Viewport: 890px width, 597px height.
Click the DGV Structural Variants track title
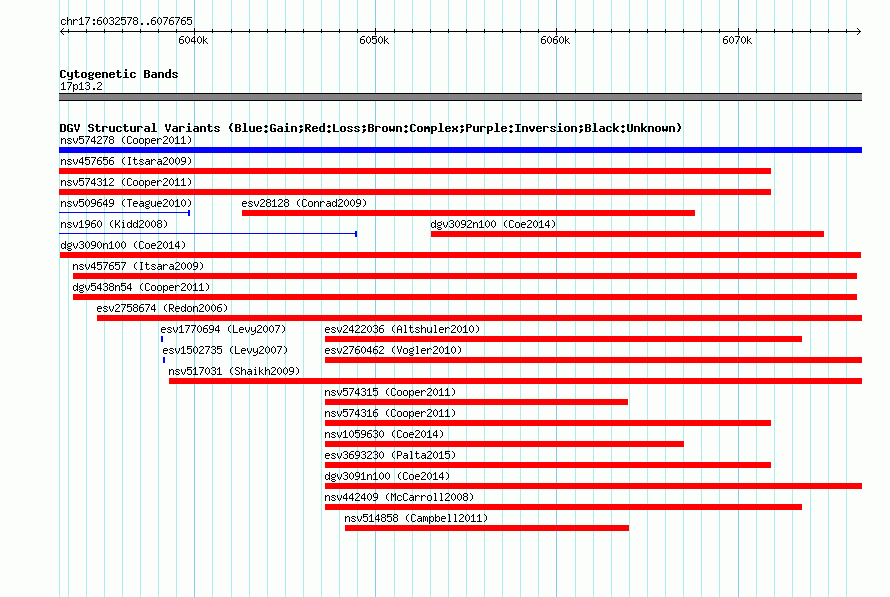click(x=371, y=128)
